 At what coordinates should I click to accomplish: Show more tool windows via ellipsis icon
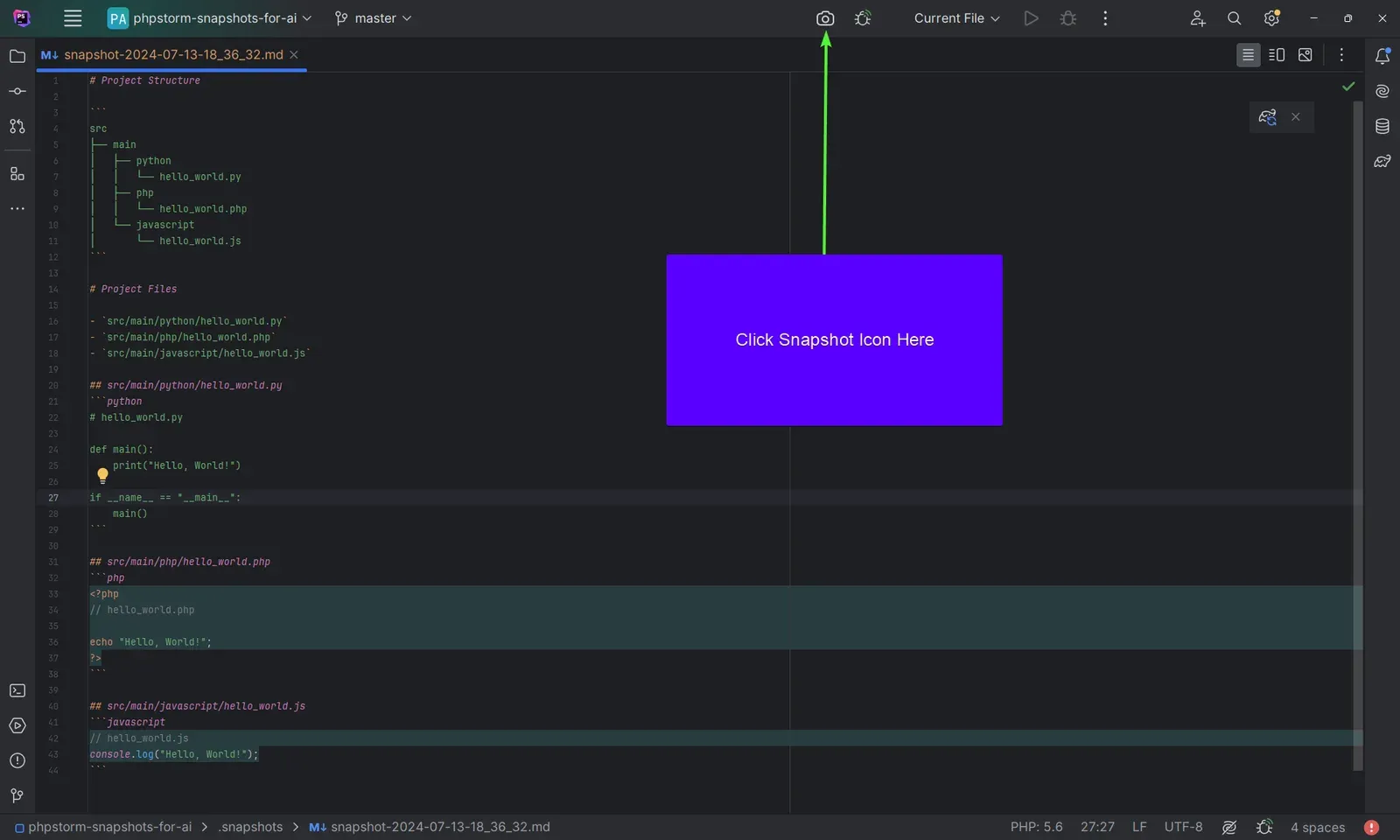[x=17, y=209]
